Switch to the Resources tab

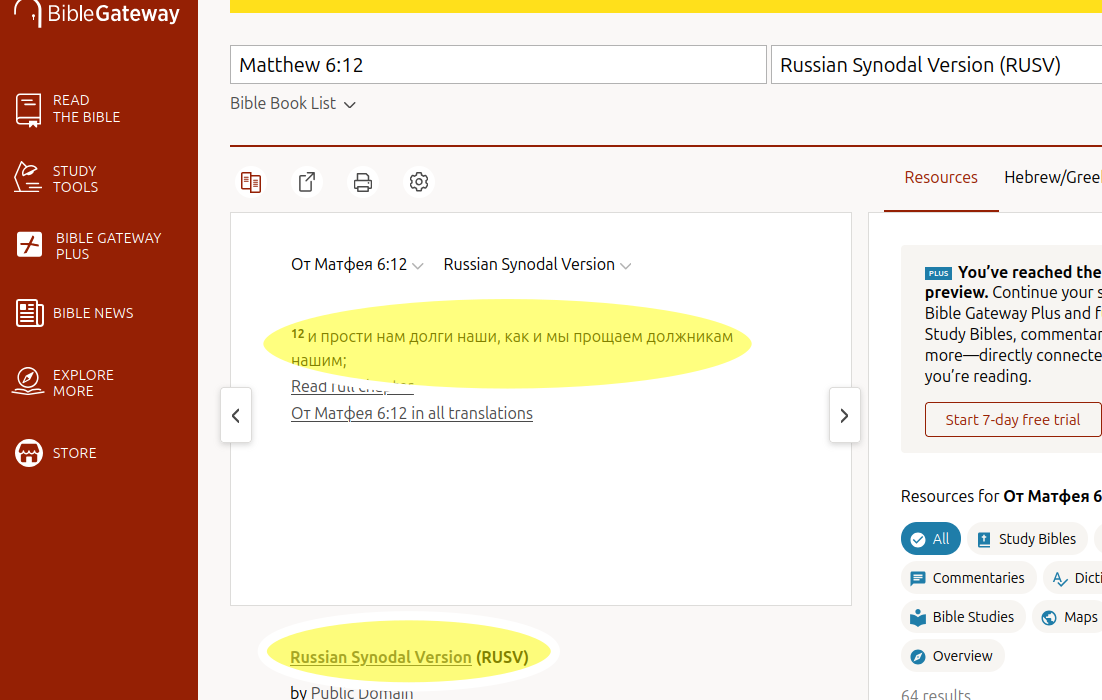940,178
